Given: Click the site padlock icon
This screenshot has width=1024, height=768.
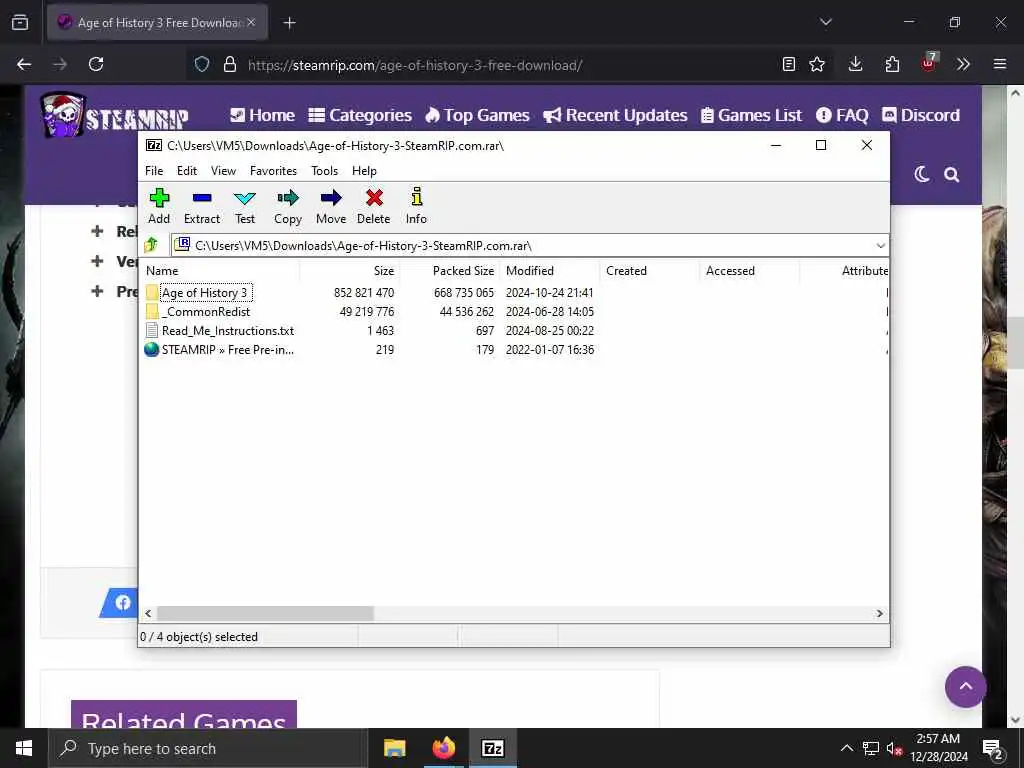Looking at the screenshot, I should click(x=230, y=65).
